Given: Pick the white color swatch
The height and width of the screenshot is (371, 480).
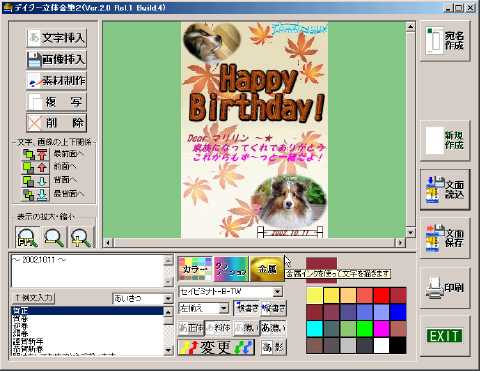Looking at the screenshot, I should pos(381,345).
